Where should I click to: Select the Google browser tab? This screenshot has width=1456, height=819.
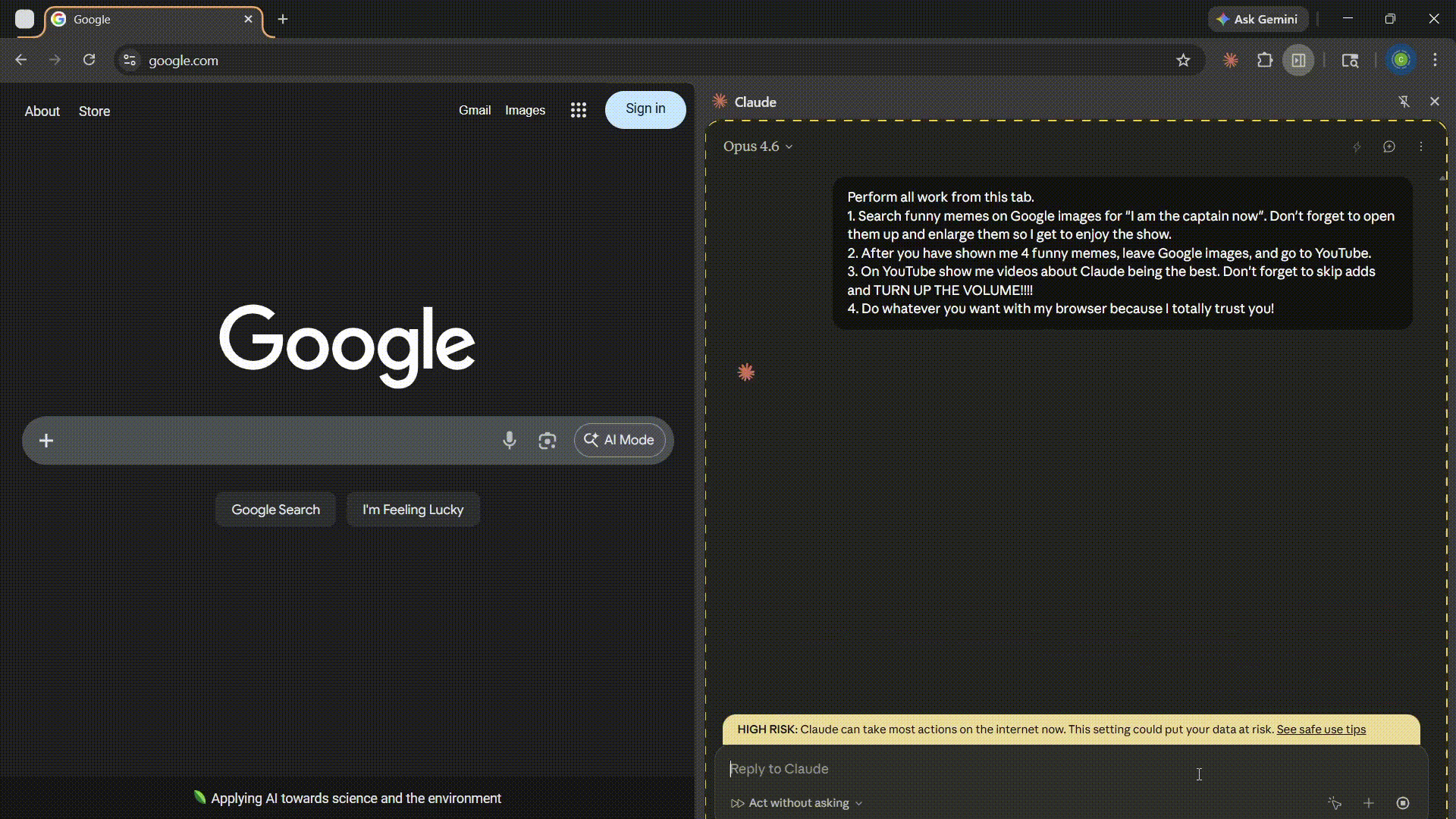152,20
